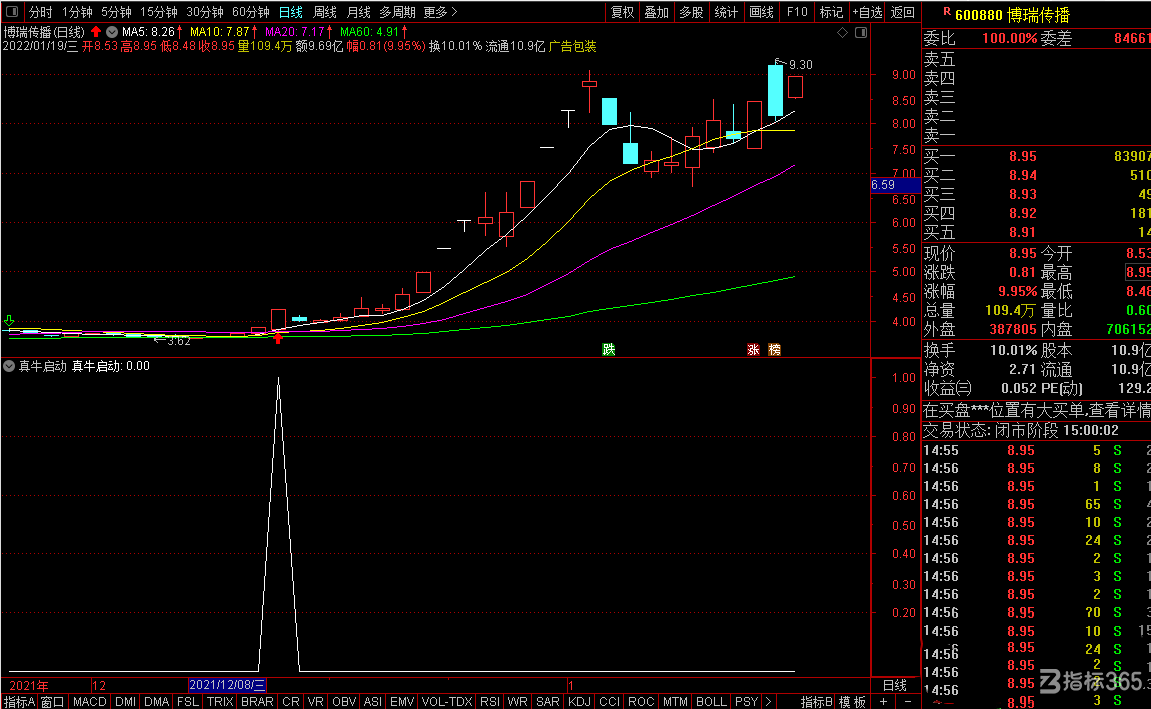Select RSI indicator
Image resolution: width=1151 pixels, height=709 pixels.
click(490, 702)
